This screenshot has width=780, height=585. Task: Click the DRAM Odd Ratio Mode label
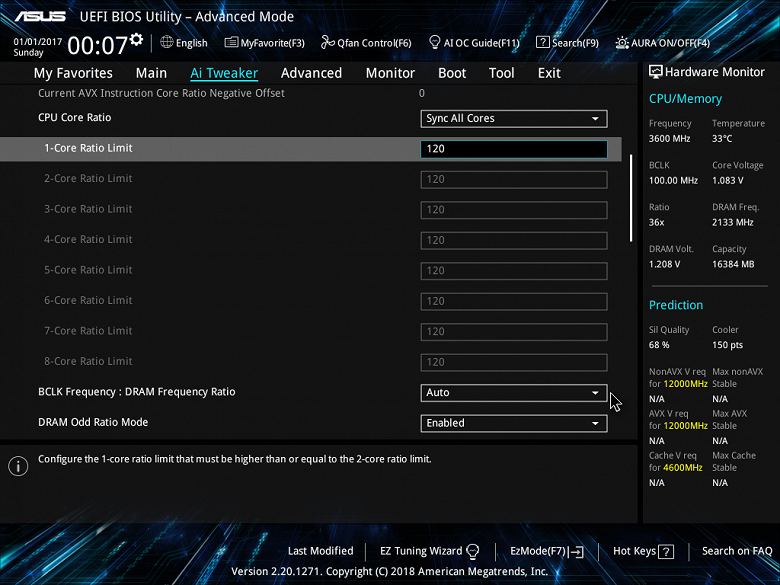click(x=93, y=422)
